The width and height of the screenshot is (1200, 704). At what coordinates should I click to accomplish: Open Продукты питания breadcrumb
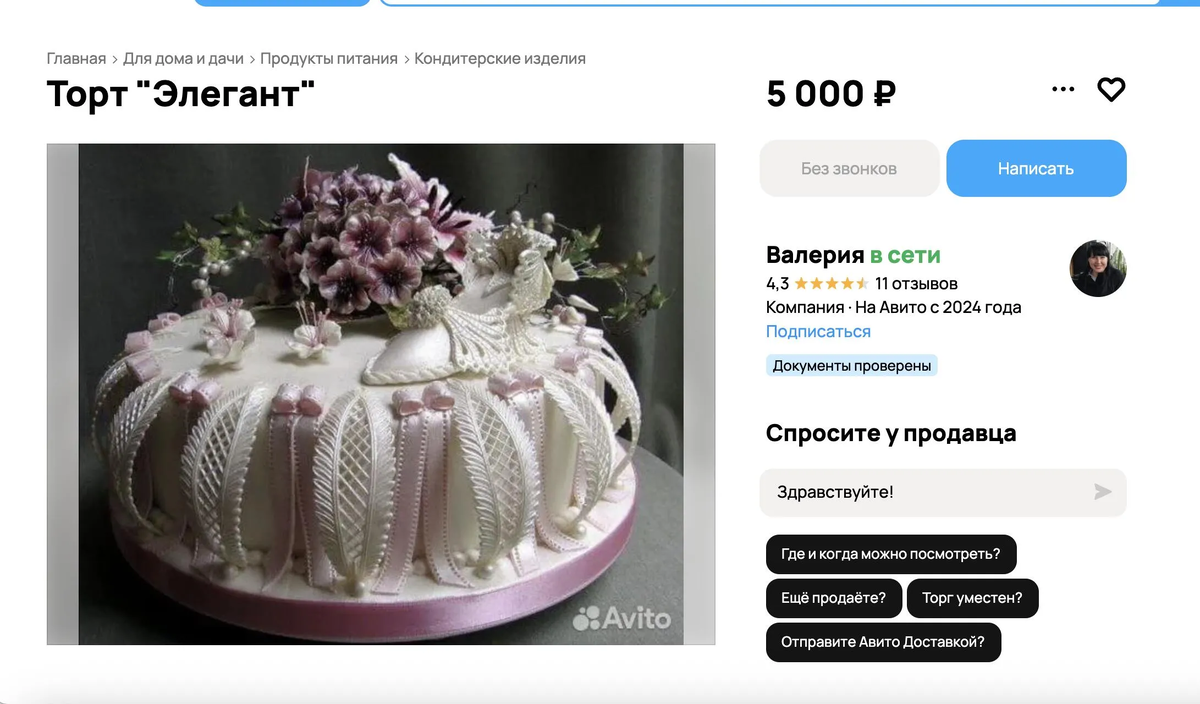(x=329, y=59)
